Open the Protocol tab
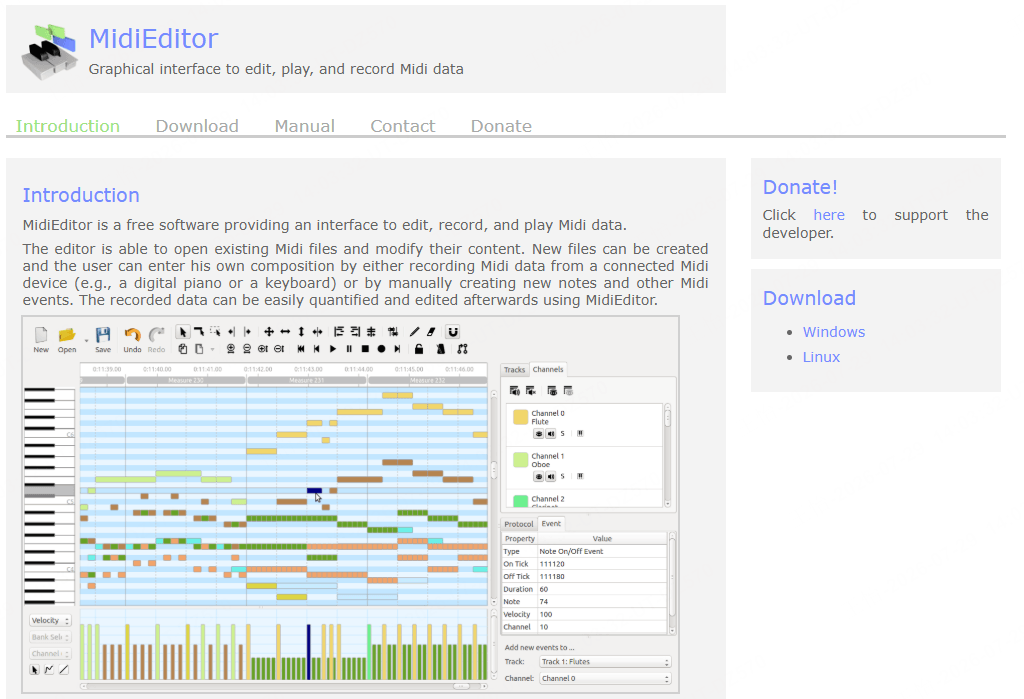Viewport: 1024px width, 699px height. click(519, 524)
